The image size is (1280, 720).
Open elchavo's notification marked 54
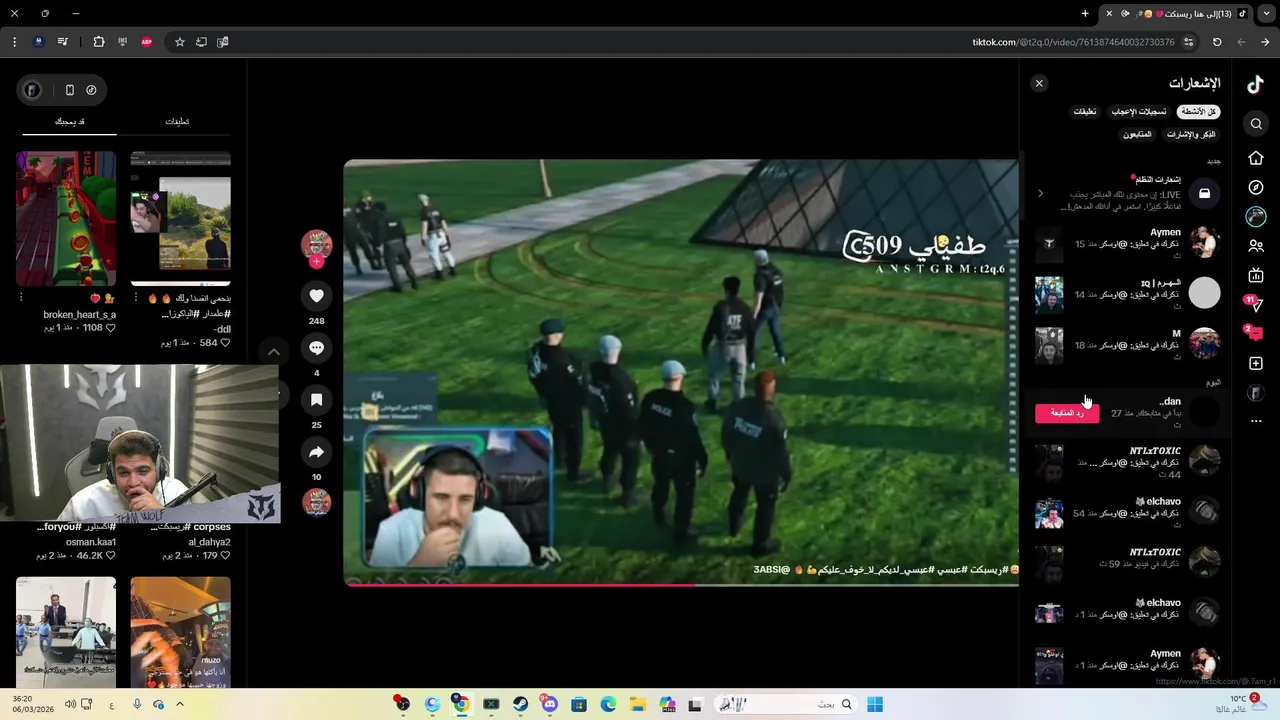click(1127, 512)
